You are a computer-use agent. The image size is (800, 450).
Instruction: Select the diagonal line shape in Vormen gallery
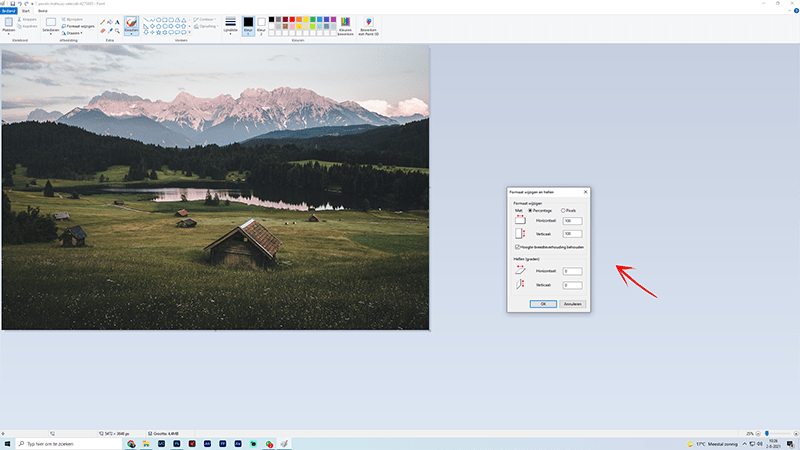[146, 19]
